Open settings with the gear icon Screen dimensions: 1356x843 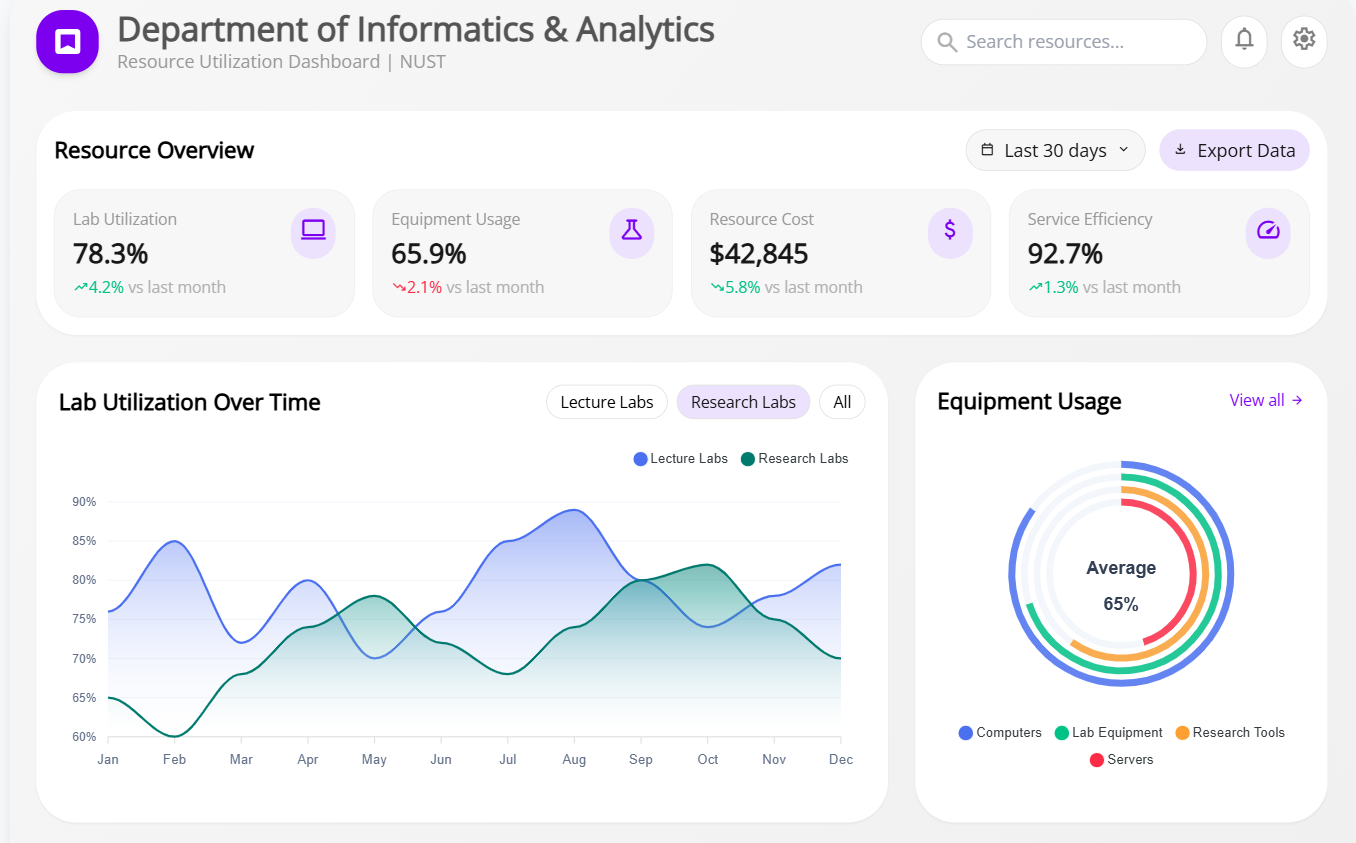click(1304, 41)
